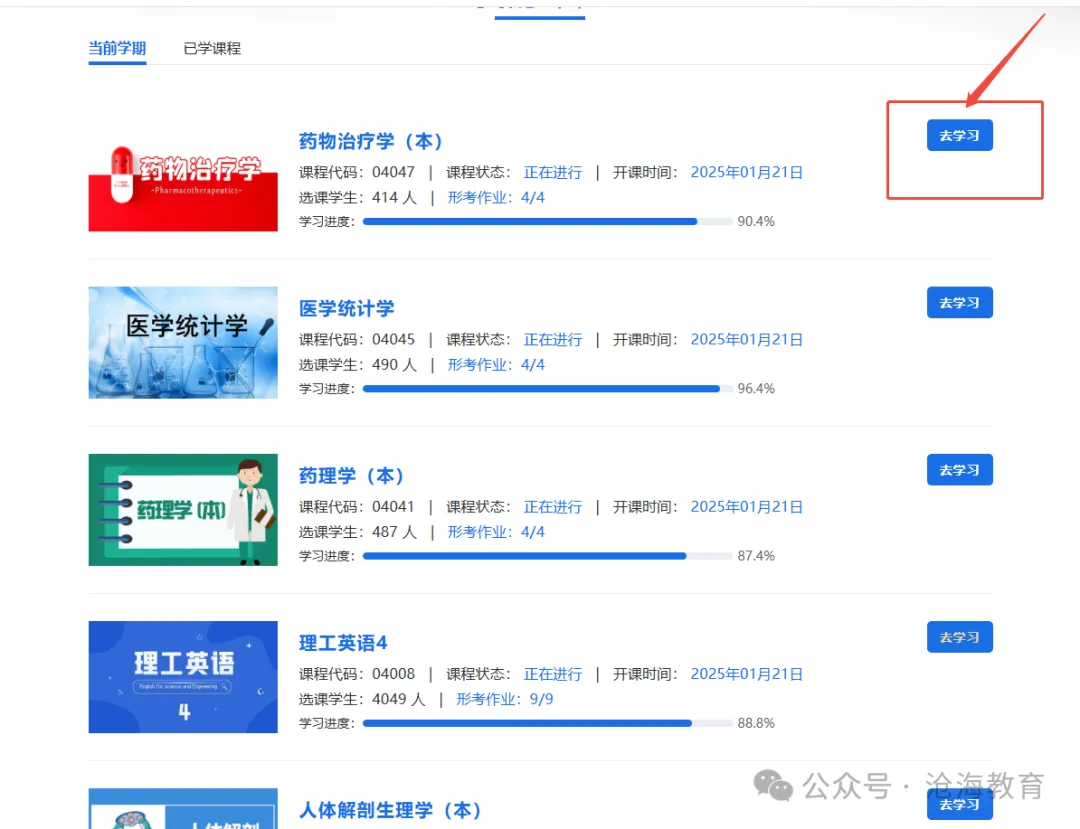The width and height of the screenshot is (1080, 829).
Task: Click 去学习 for 药理学（本）
Action: (x=959, y=470)
